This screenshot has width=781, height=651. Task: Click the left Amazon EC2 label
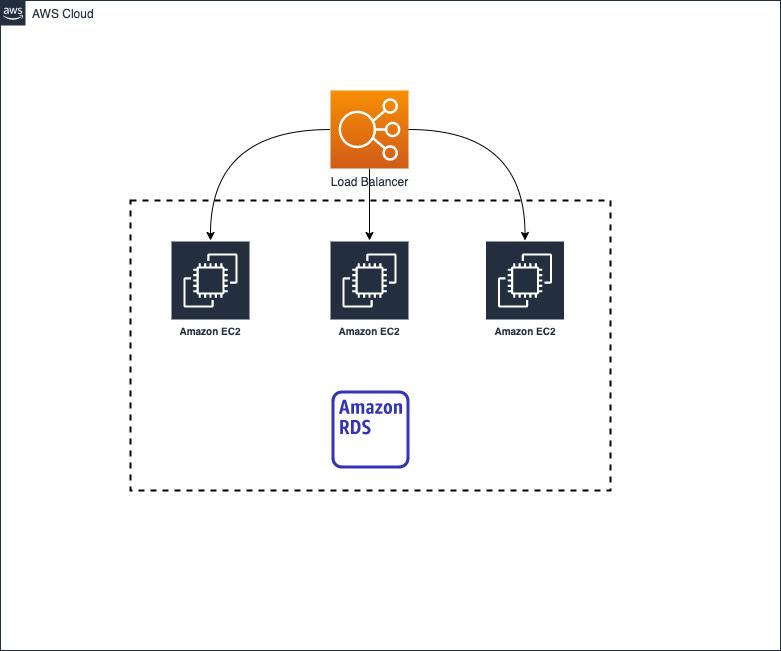coord(210,332)
